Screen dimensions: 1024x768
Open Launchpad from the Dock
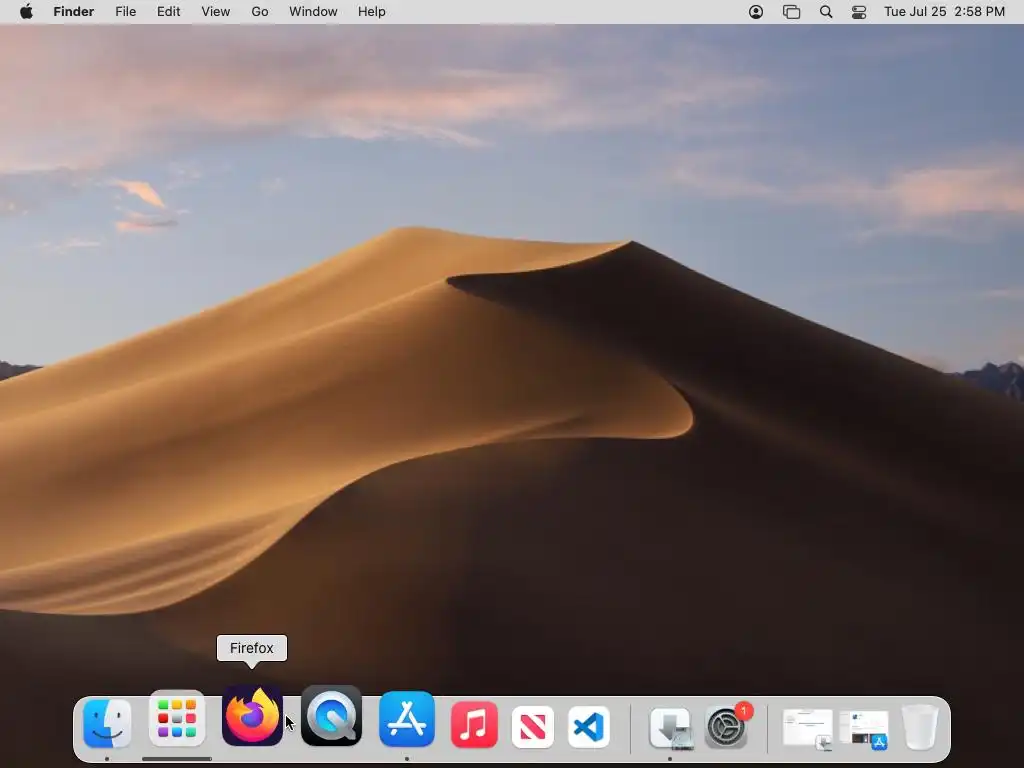177,718
